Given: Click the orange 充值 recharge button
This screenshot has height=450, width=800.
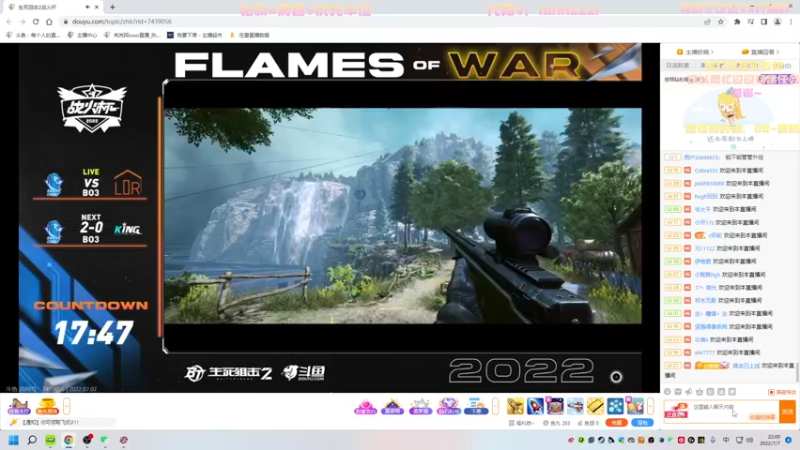Looking at the screenshot, I should click(x=616, y=422).
